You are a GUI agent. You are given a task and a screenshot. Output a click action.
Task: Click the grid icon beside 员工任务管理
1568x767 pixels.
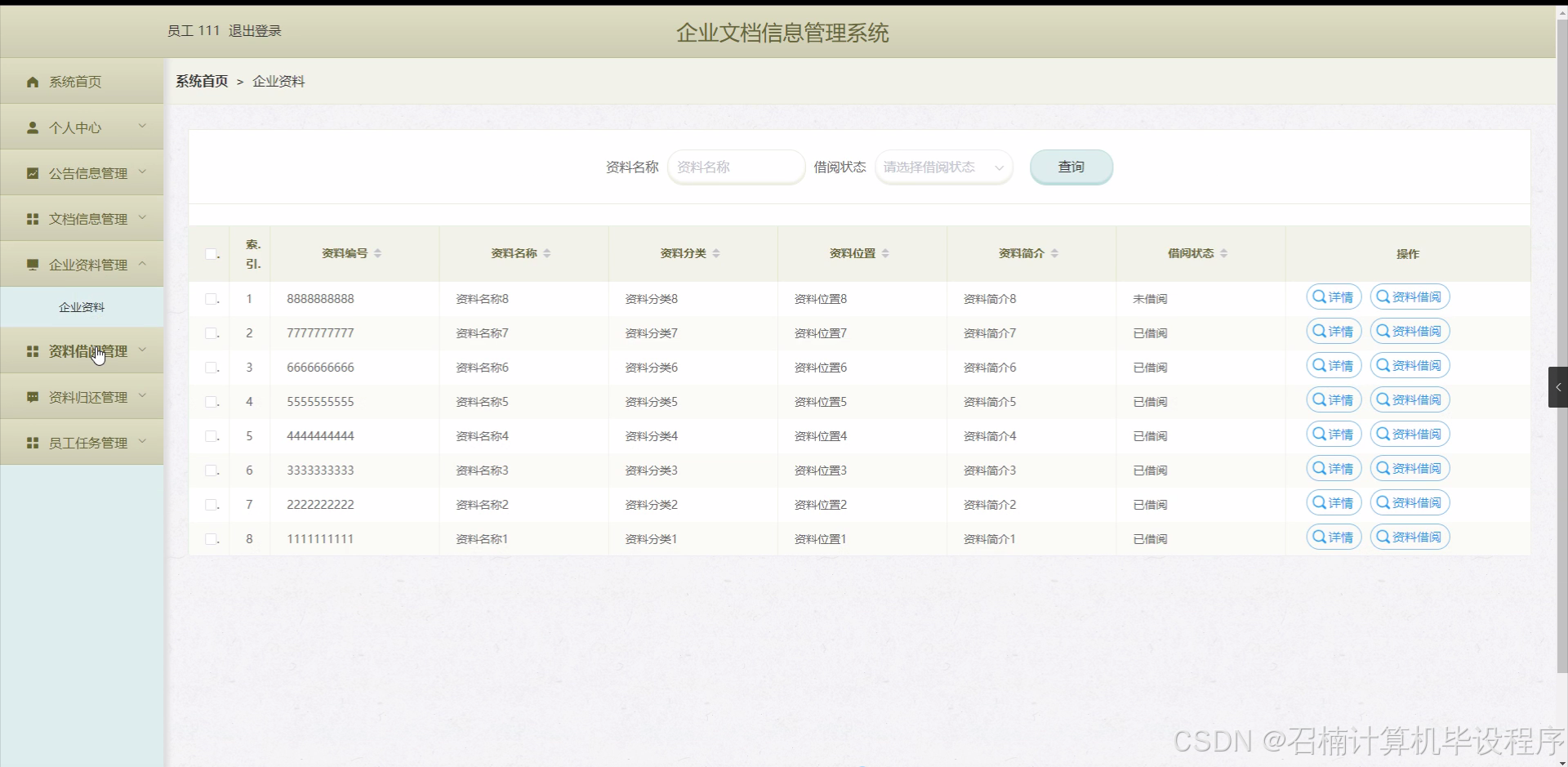(33, 443)
